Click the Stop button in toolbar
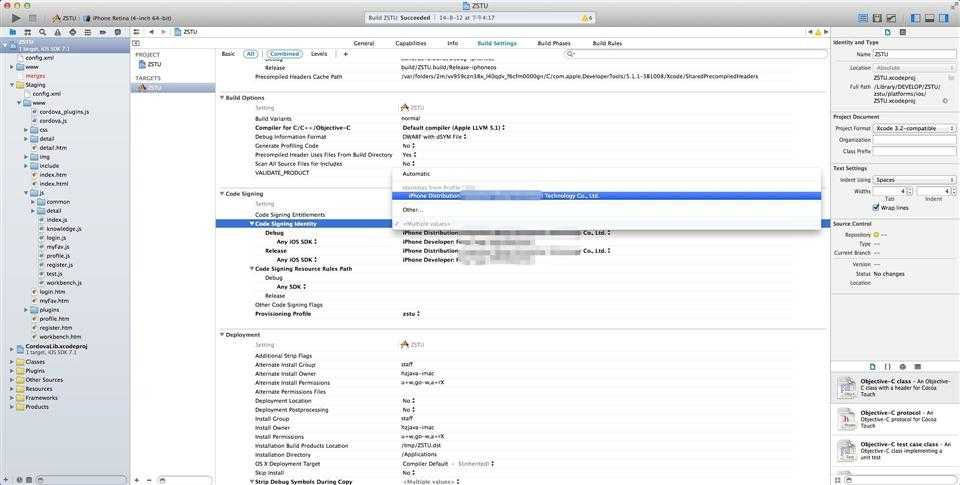Viewport: 960px width, 485px height. (x=33, y=18)
